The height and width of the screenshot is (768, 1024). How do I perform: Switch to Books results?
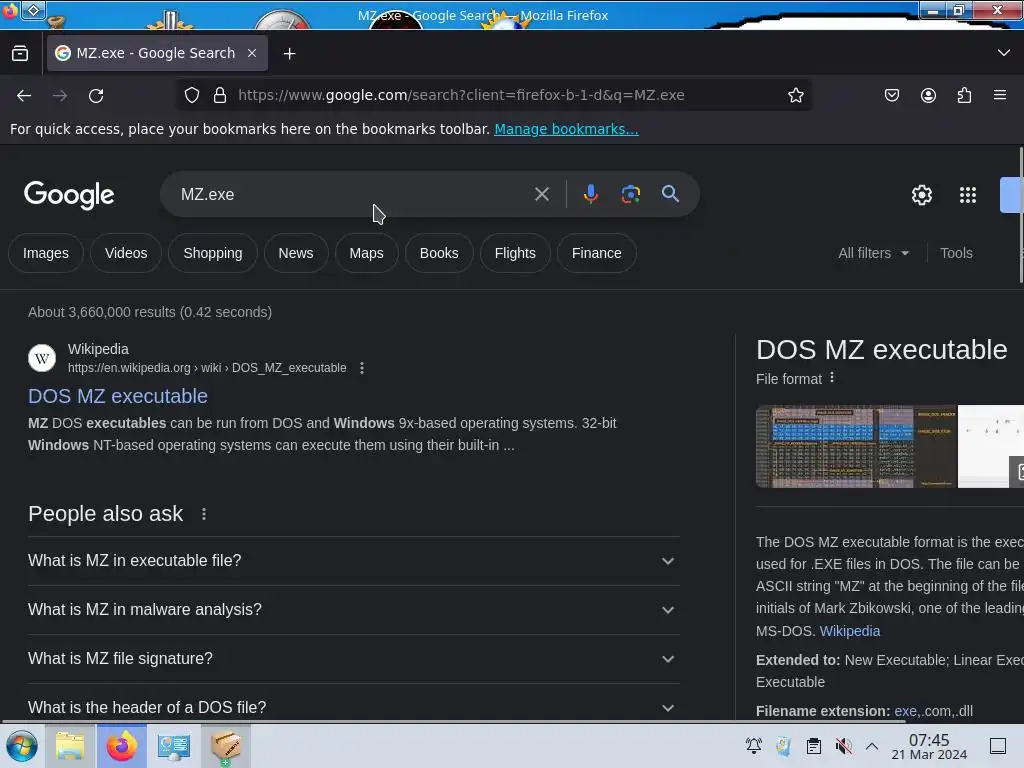[x=439, y=253]
